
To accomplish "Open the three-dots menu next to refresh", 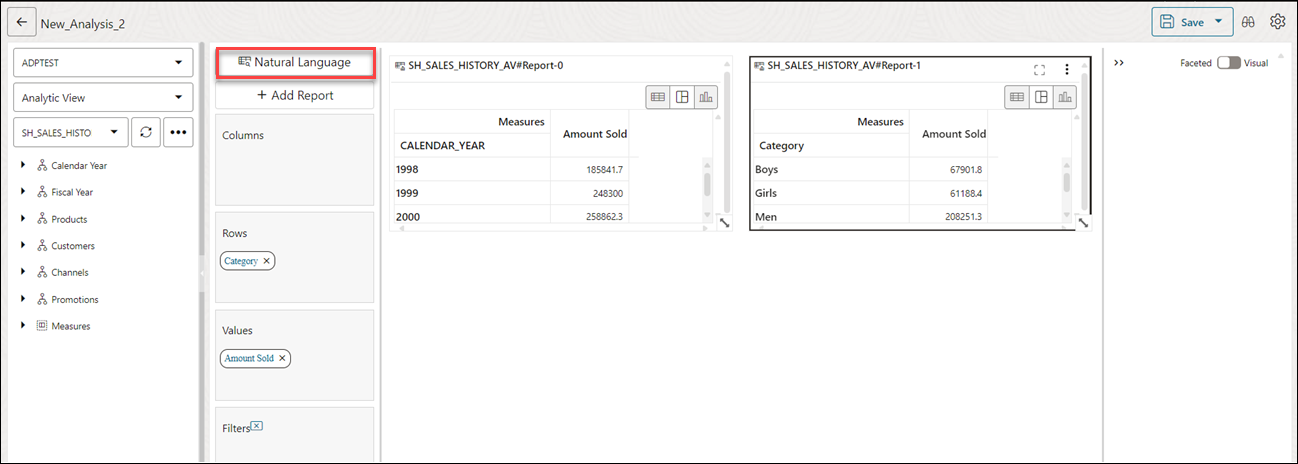I will click(x=178, y=132).
